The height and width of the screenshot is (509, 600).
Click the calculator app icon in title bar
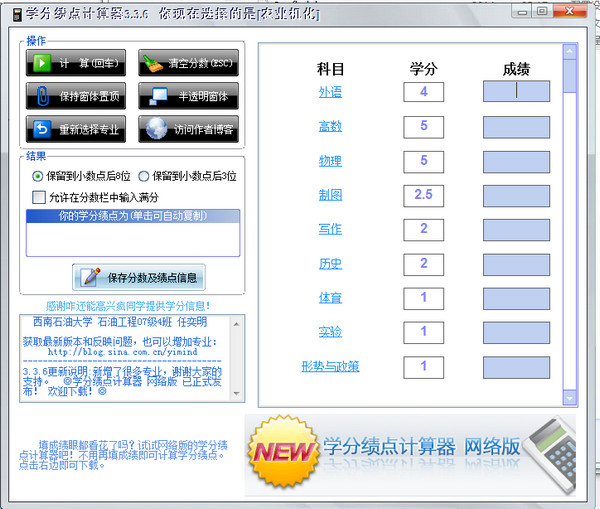point(17,15)
